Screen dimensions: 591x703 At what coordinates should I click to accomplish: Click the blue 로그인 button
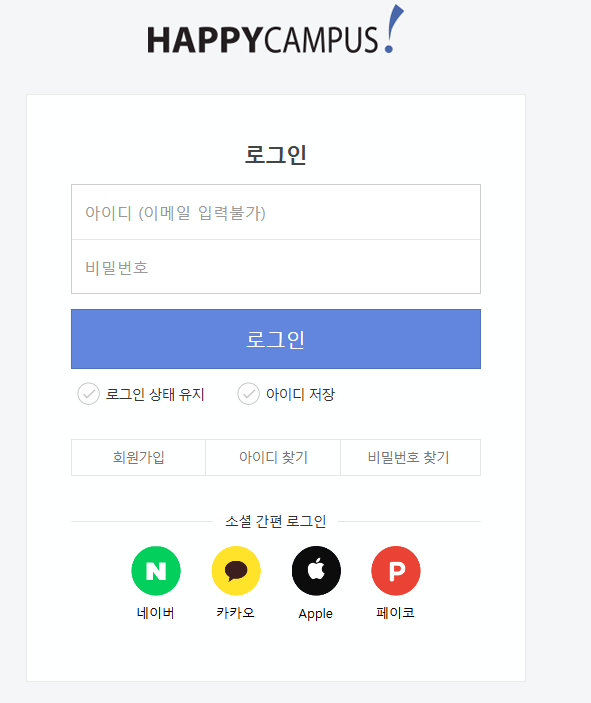[276, 339]
